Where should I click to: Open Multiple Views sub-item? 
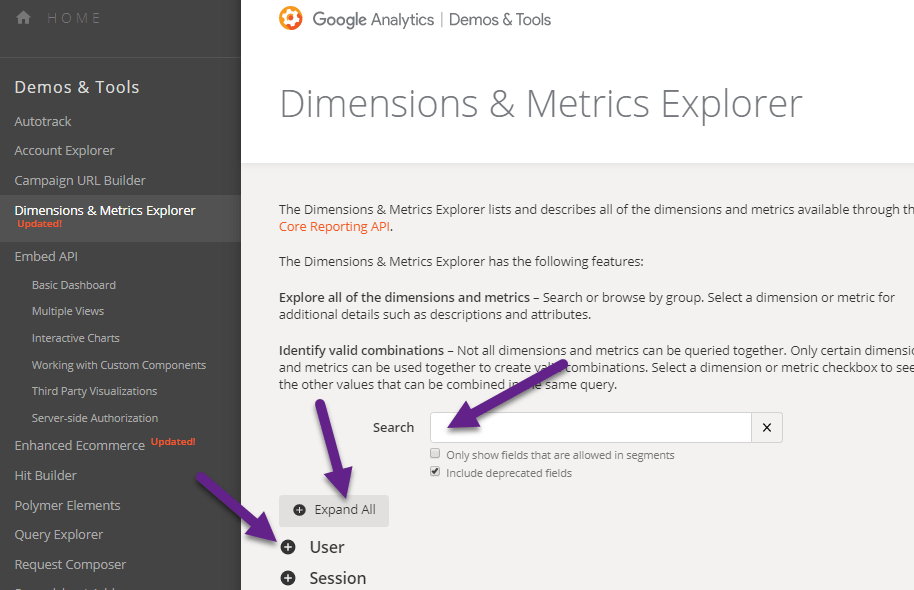click(x=68, y=311)
